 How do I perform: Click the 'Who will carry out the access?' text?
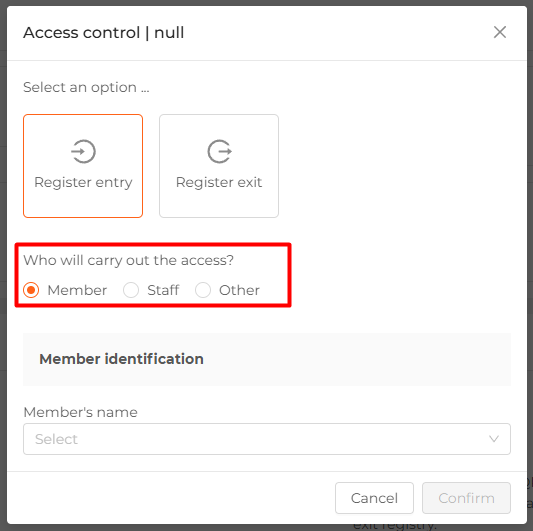128,260
